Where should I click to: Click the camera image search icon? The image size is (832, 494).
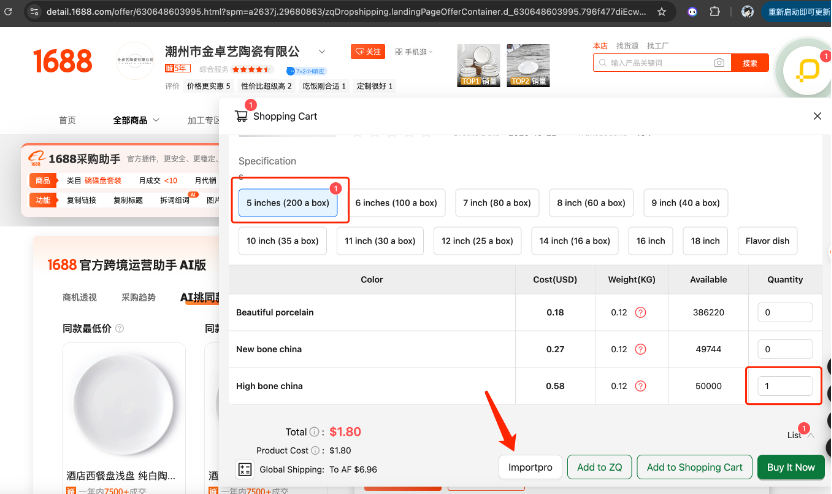tap(719, 63)
